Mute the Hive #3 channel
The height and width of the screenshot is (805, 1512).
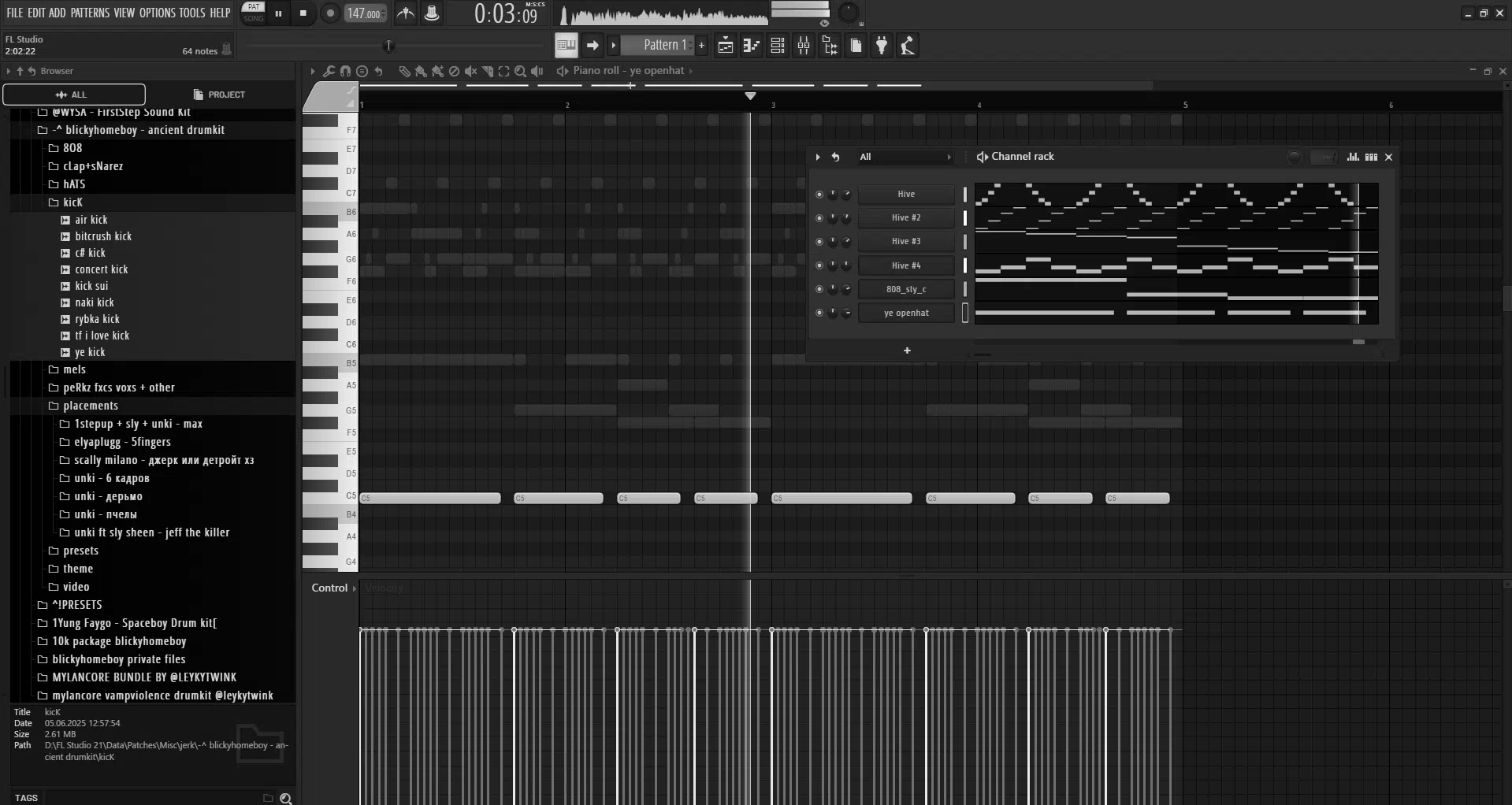point(819,241)
